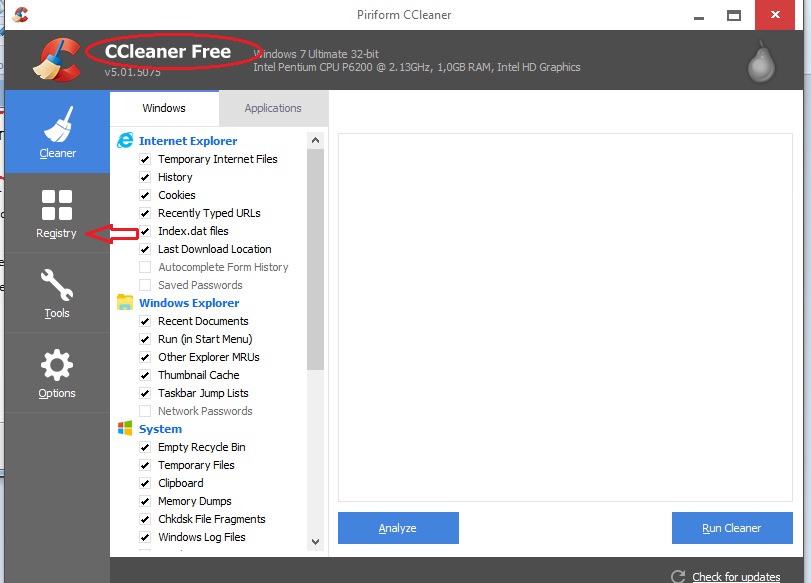This screenshot has height=583, width=811.
Task: Click the CCleaner Free title text
Action: (x=168, y=51)
